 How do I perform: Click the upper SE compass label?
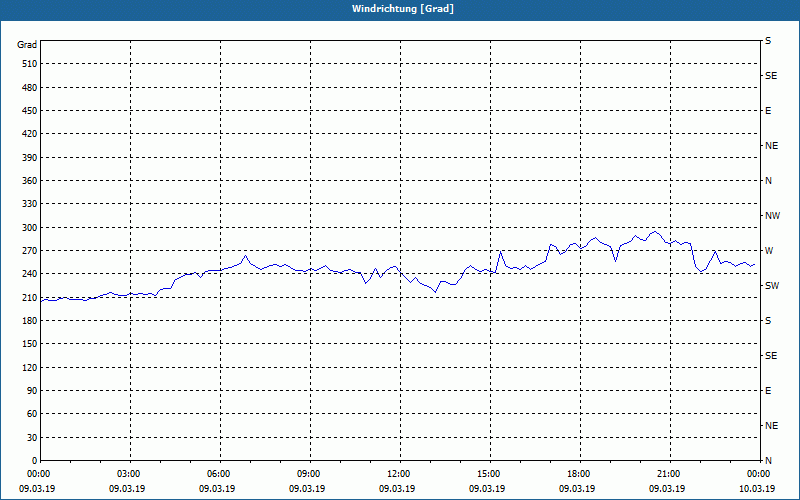pos(771,76)
